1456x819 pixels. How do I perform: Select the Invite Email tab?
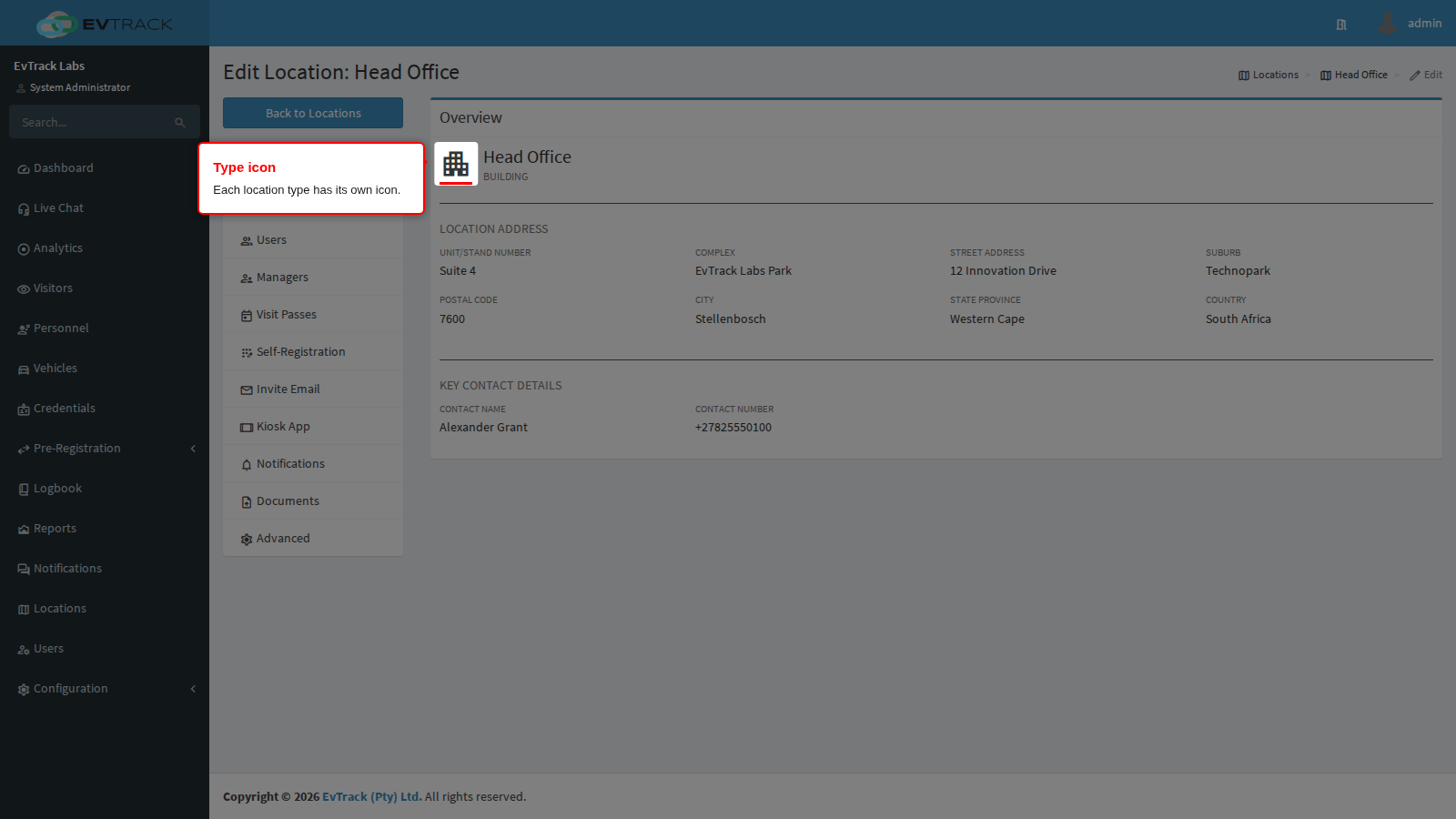(313, 389)
